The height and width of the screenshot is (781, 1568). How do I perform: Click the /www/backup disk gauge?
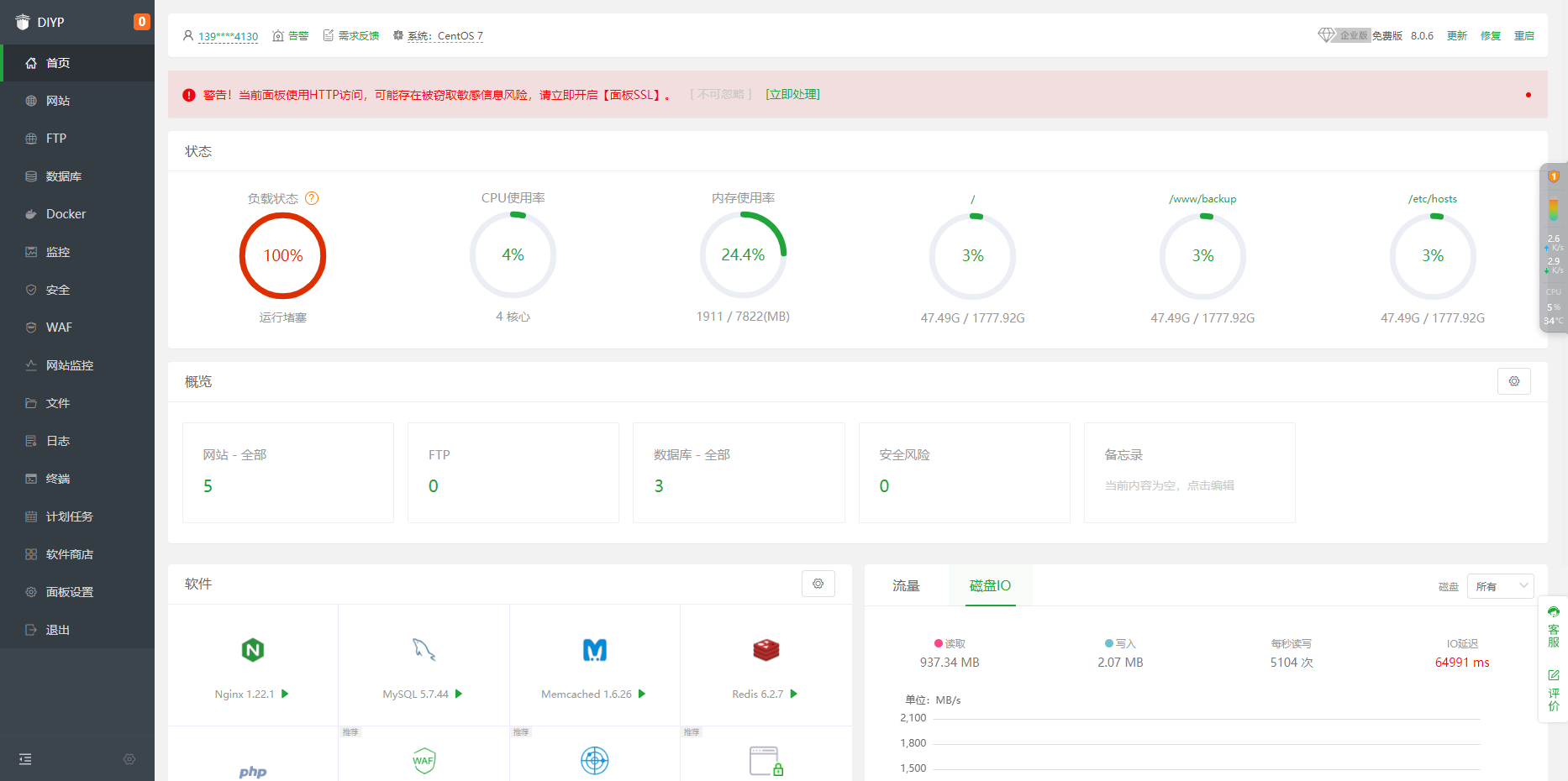1202,255
